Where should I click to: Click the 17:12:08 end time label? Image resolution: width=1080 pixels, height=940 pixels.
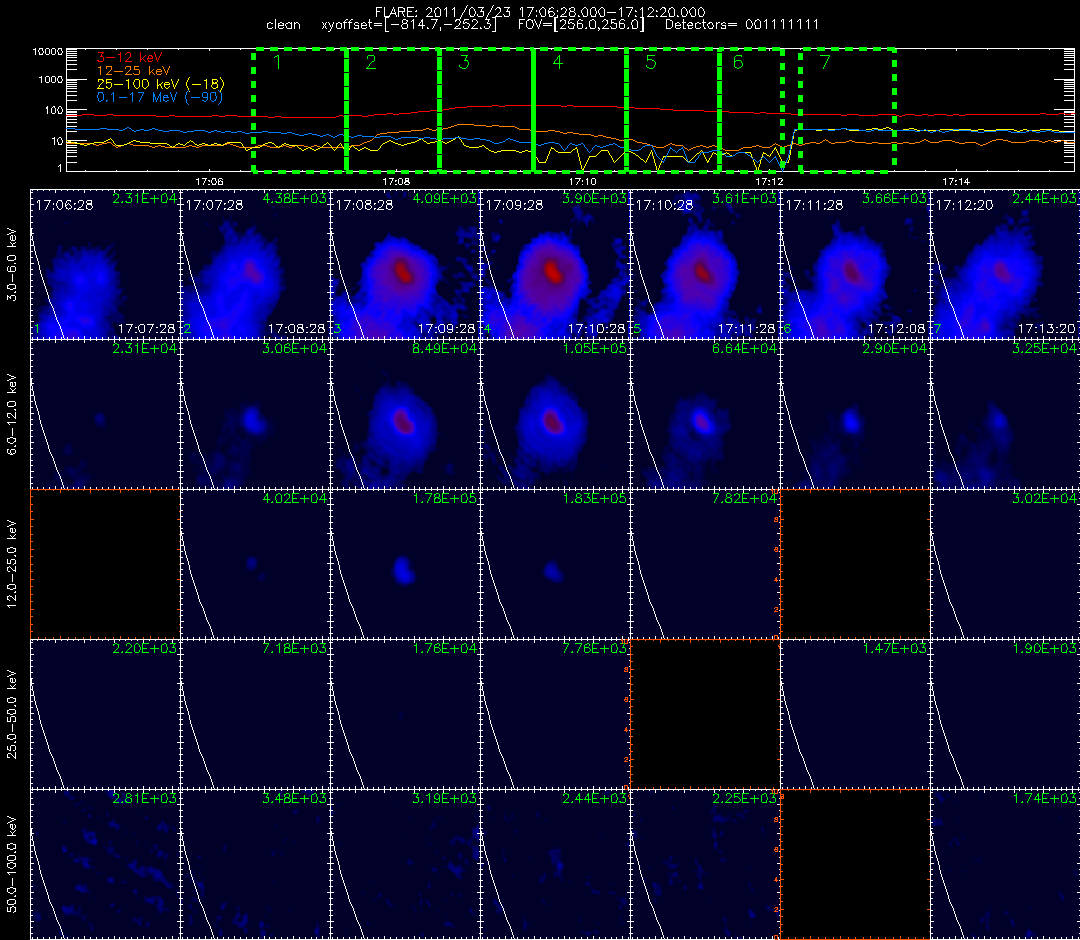(x=897, y=329)
